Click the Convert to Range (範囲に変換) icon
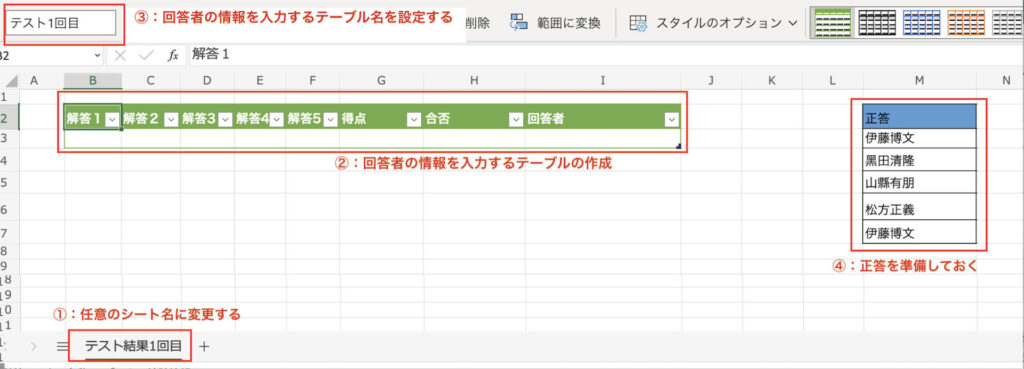The height and width of the screenshot is (369, 1024). pos(519,23)
